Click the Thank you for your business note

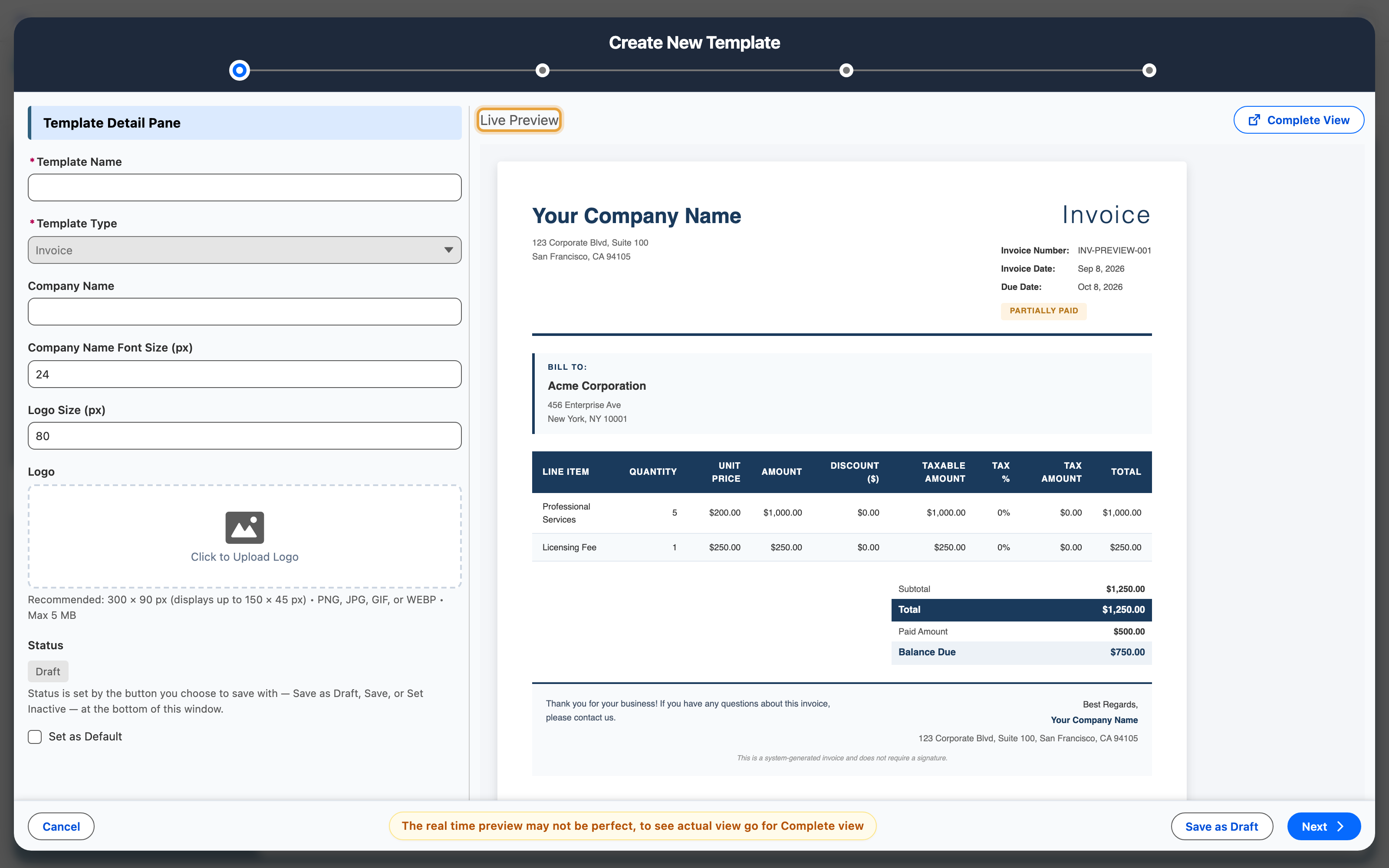tap(688, 711)
